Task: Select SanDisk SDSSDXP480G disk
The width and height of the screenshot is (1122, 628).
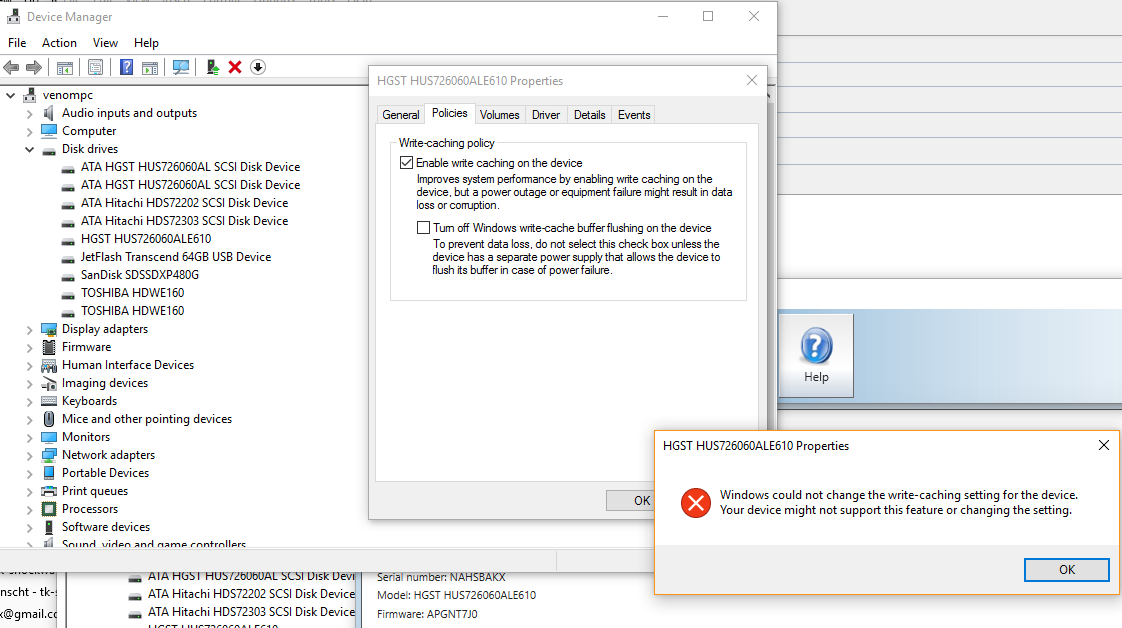Action: click(140, 275)
